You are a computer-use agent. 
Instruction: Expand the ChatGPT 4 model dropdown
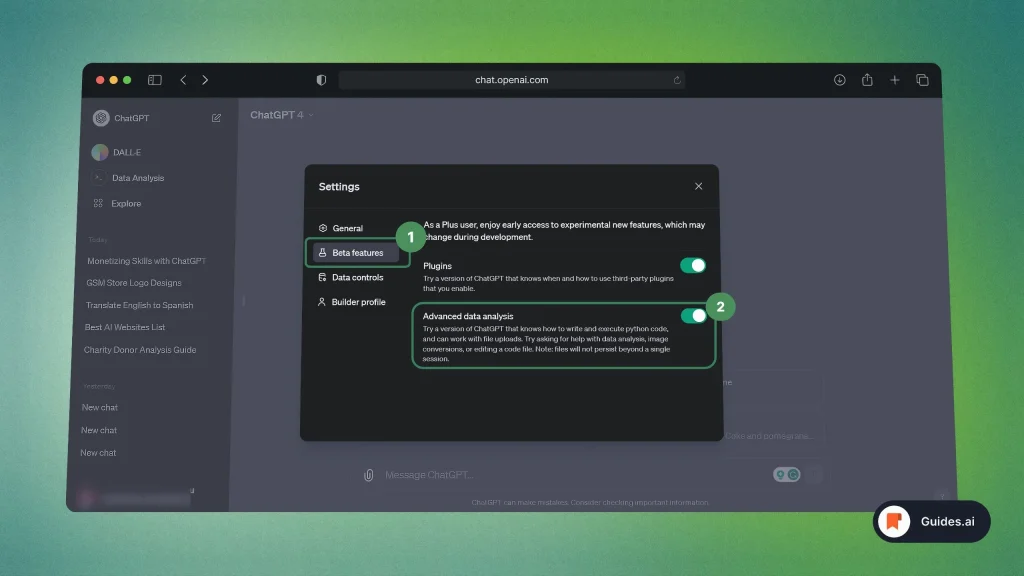(x=282, y=115)
